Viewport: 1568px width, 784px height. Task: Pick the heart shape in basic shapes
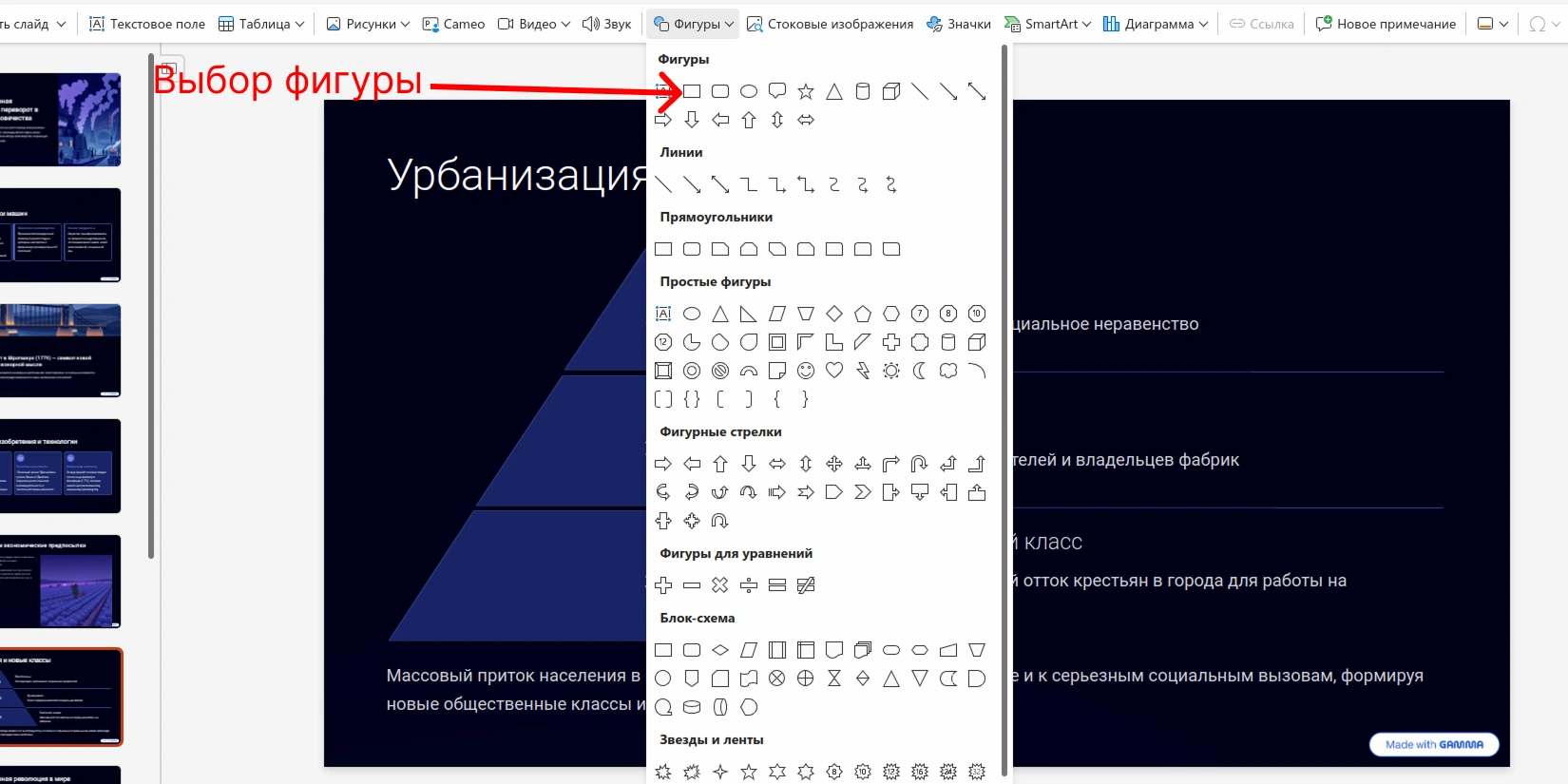834,371
